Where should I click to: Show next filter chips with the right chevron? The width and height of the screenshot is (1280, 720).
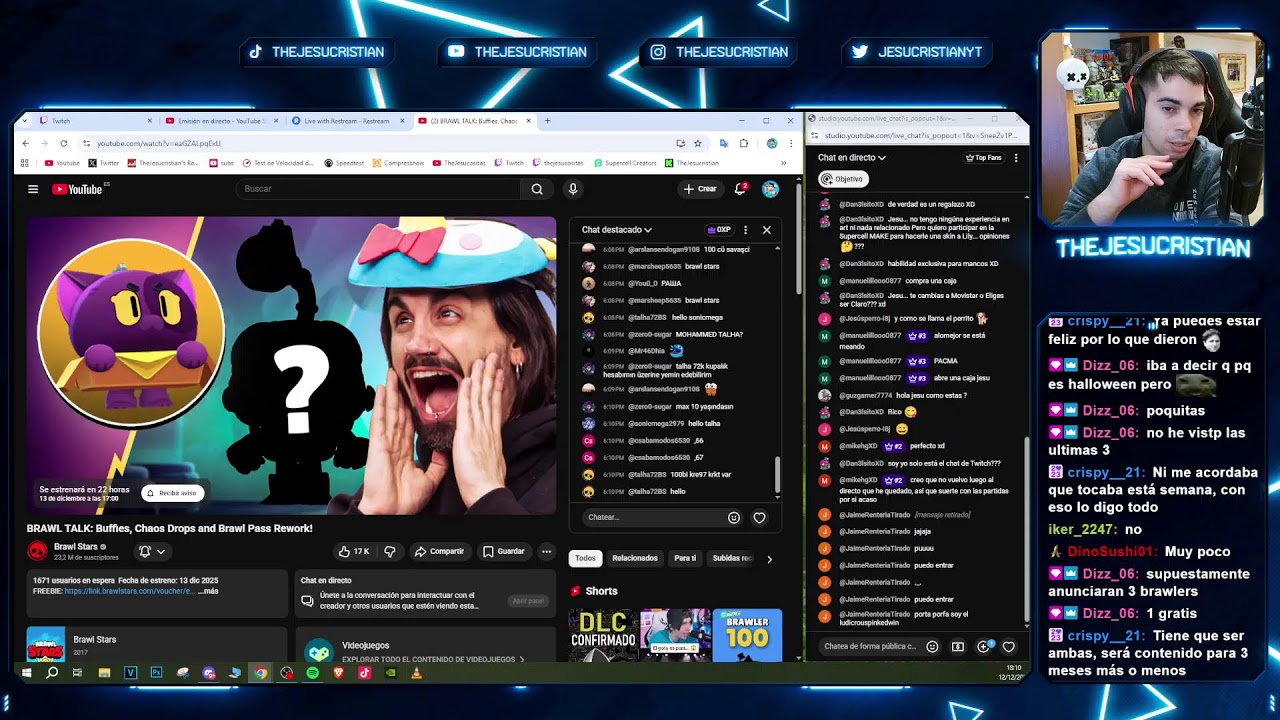[769, 559]
